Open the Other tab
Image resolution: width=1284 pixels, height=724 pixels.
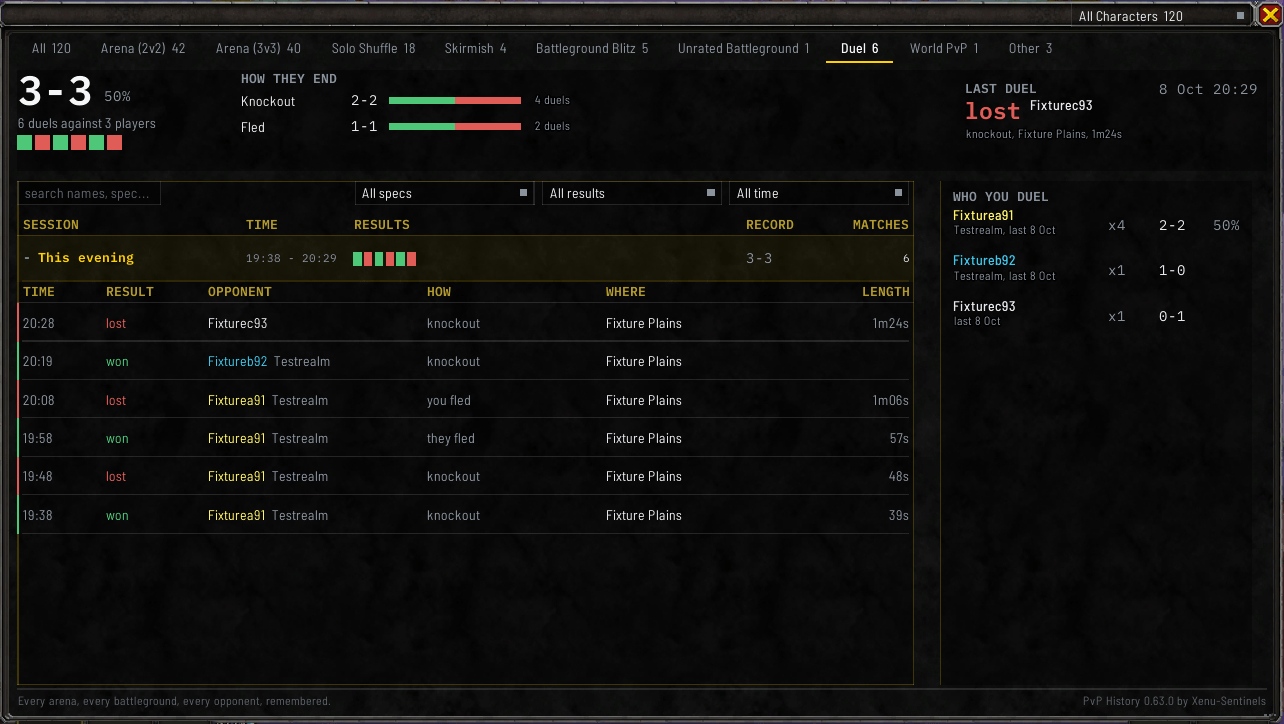1030,48
